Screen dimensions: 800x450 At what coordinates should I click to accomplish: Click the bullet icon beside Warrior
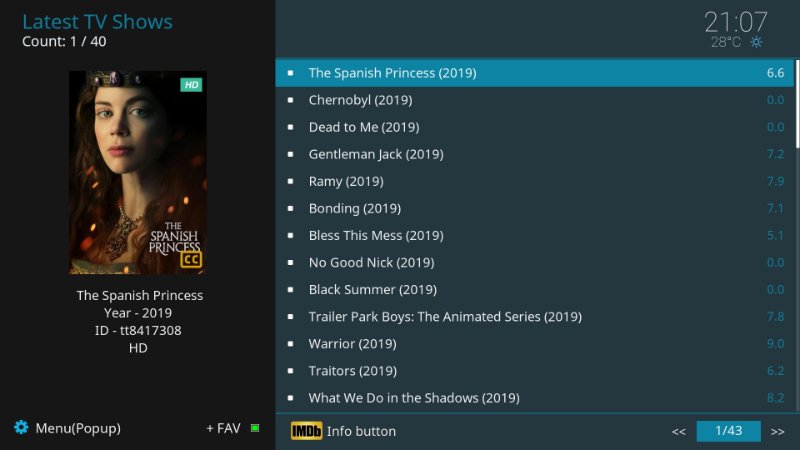pyautogui.click(x=290, y=343)
